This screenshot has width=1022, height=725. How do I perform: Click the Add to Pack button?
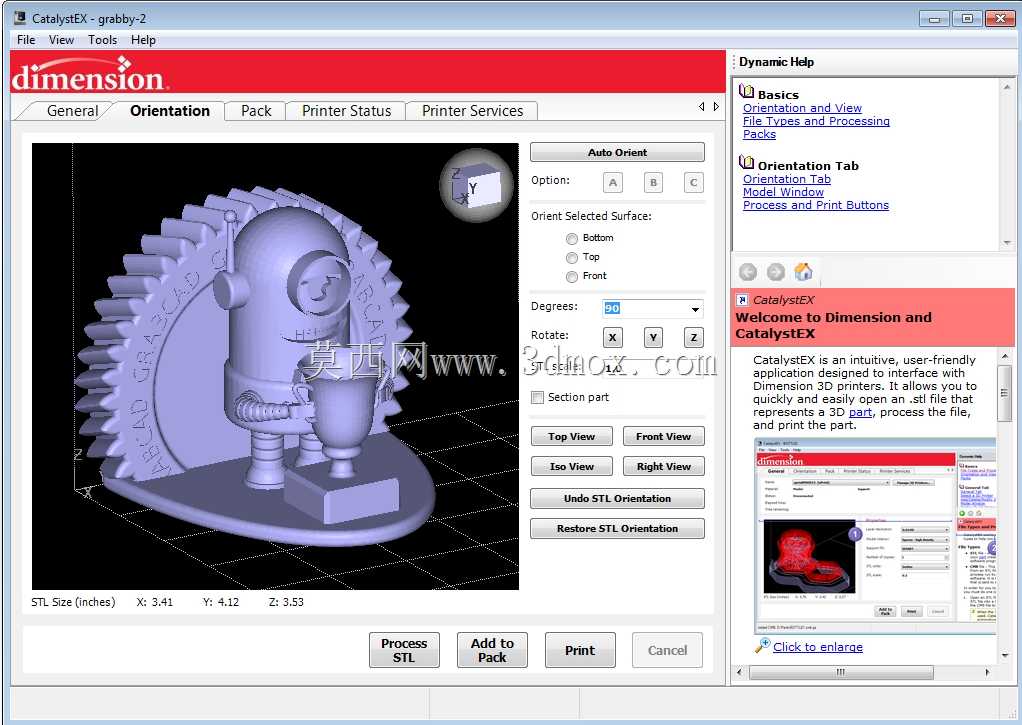(x=492, y=650)
